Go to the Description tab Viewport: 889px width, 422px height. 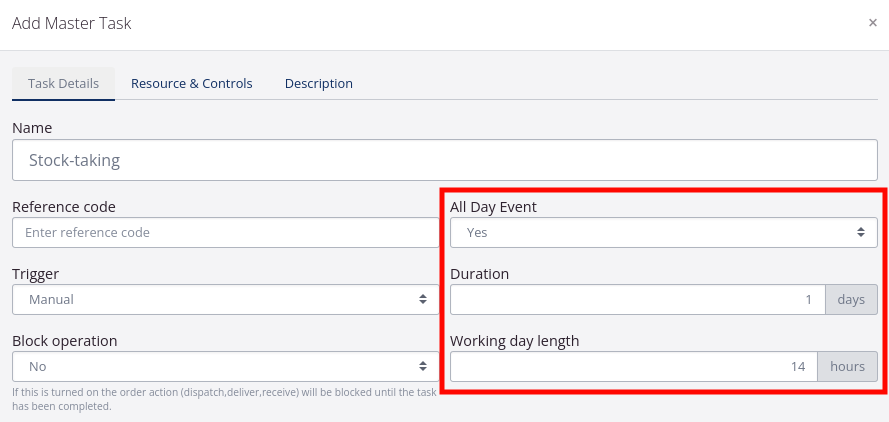pos(318,84)
